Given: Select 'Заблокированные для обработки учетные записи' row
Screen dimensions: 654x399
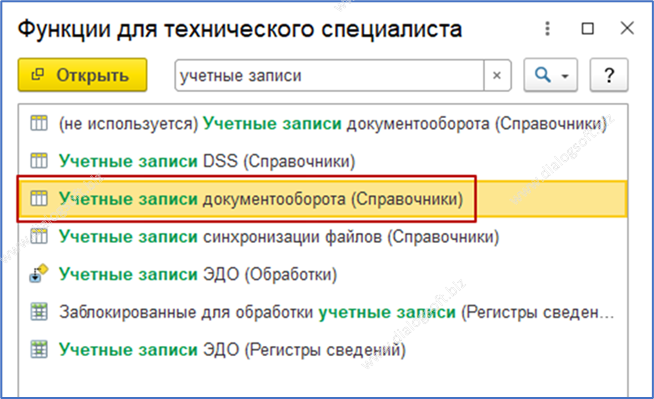Looking at the screenshot, I should click(x=323, y=312).
